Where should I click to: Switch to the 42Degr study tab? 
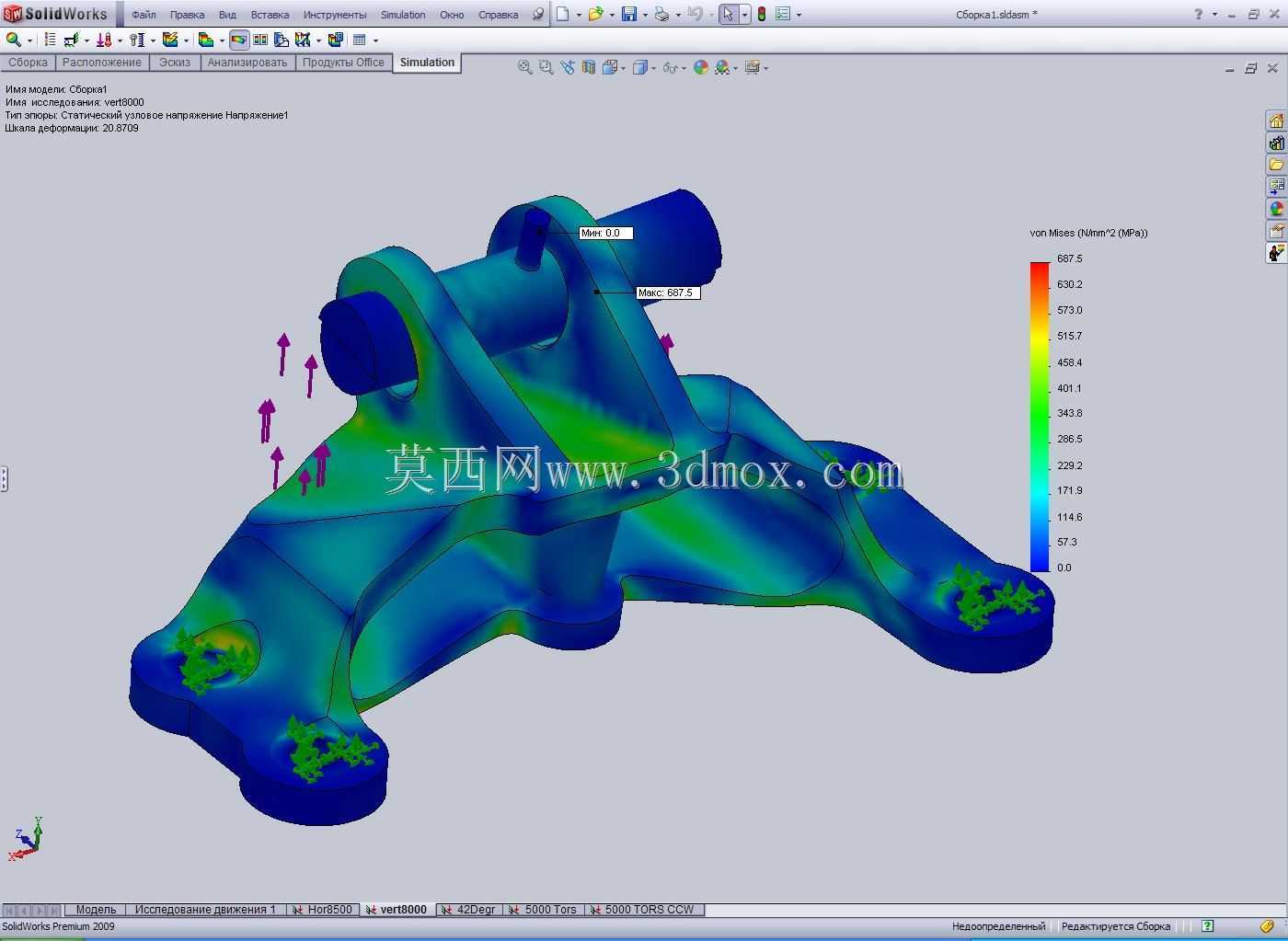[468, 910]
